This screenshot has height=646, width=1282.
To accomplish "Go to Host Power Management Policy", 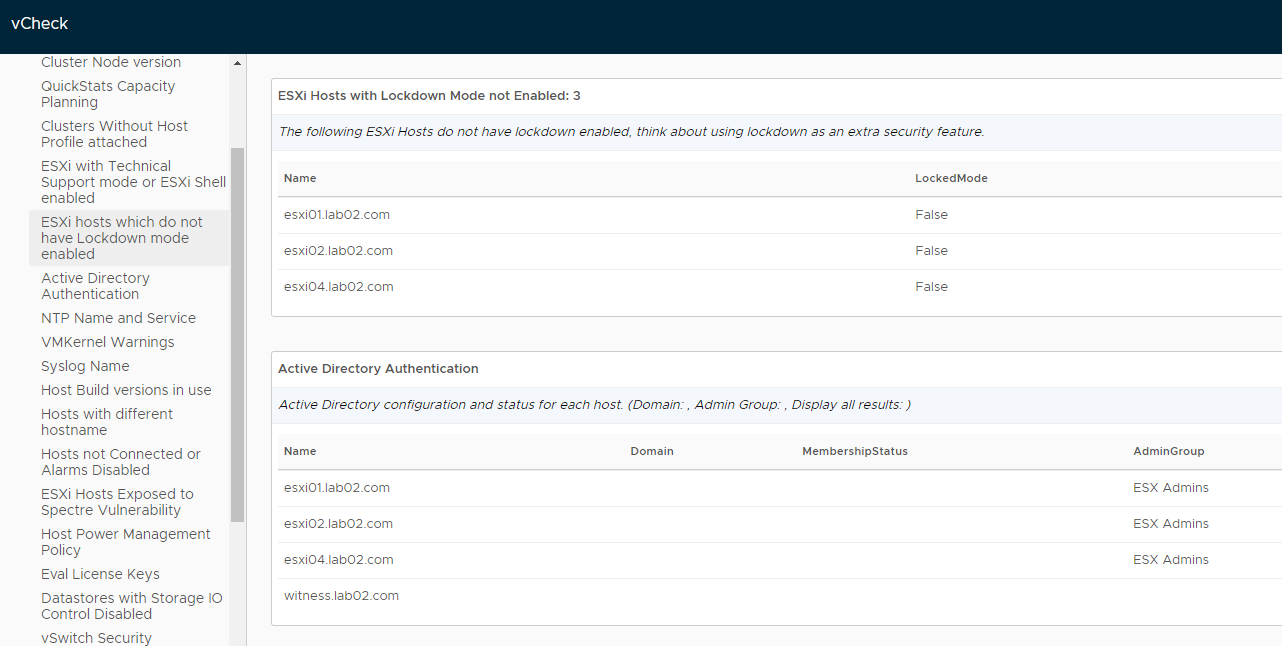I will (126, 542).
